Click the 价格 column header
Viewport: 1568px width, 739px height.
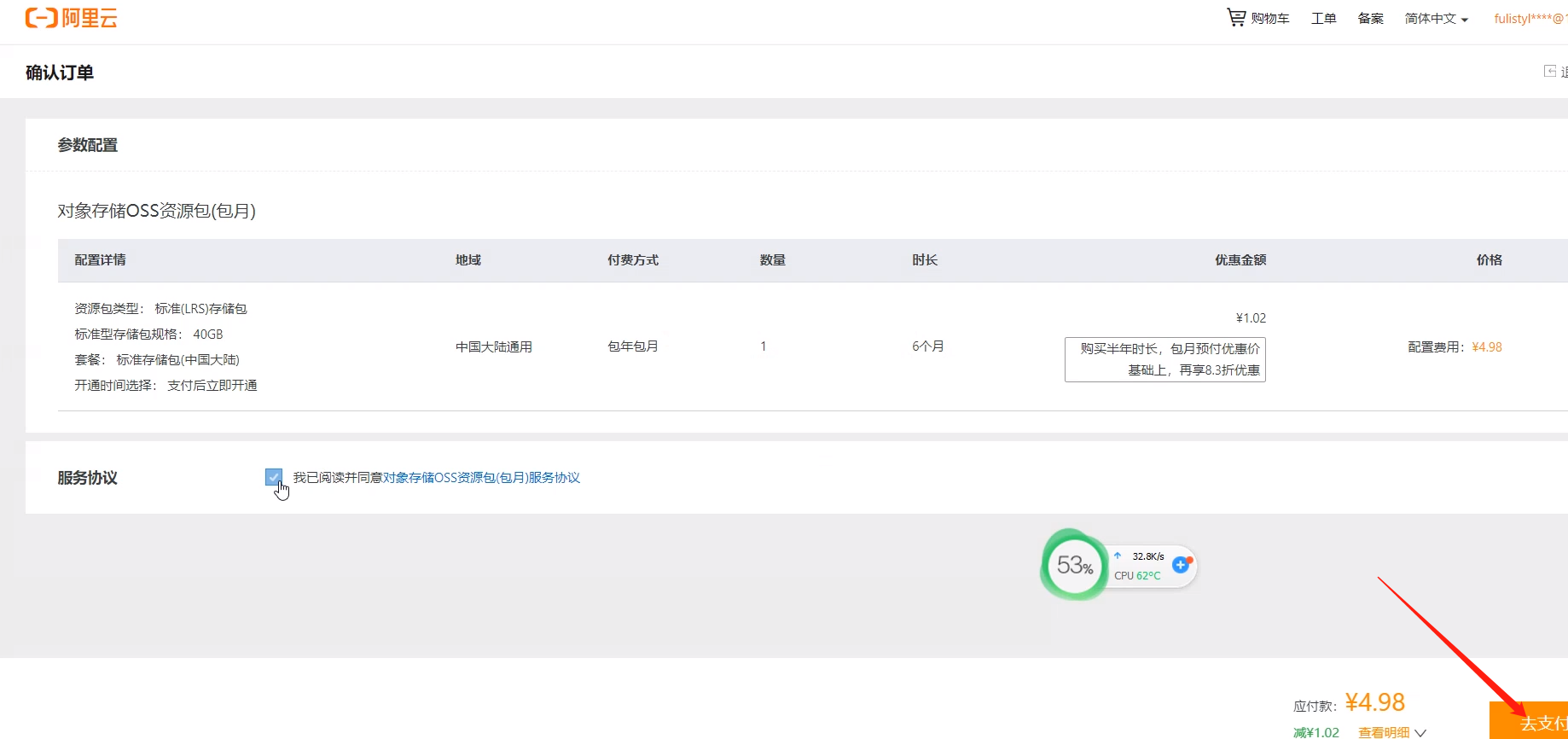1490,259
